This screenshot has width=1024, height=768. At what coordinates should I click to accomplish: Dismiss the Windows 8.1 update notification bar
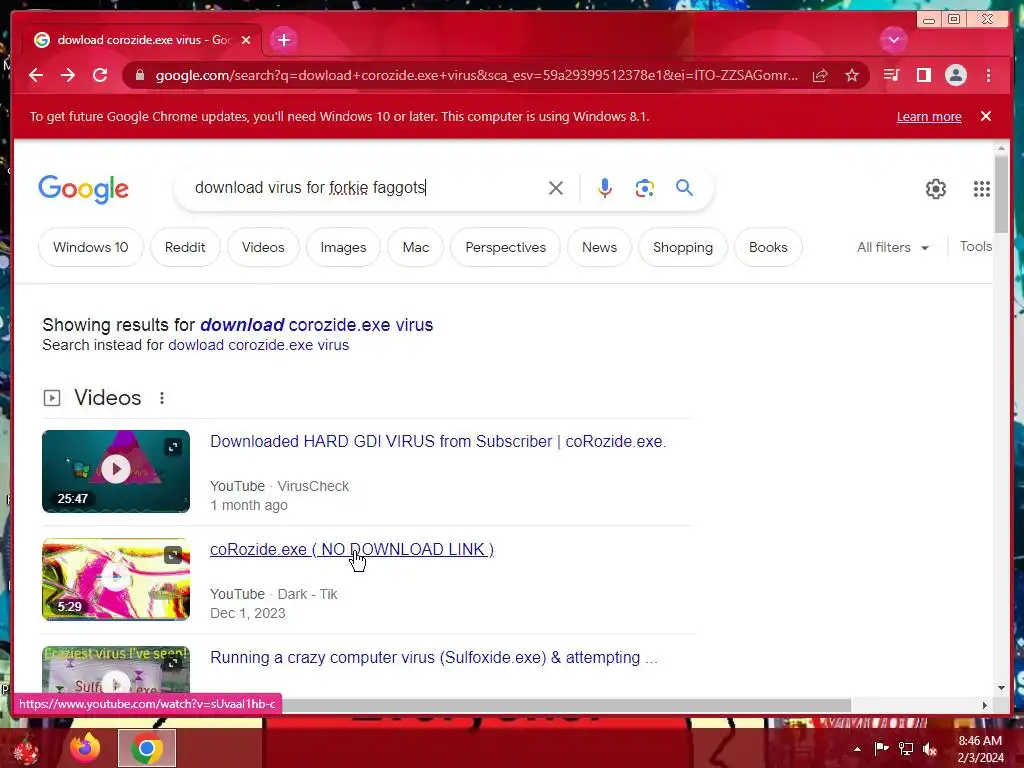(x=986, y=116)
